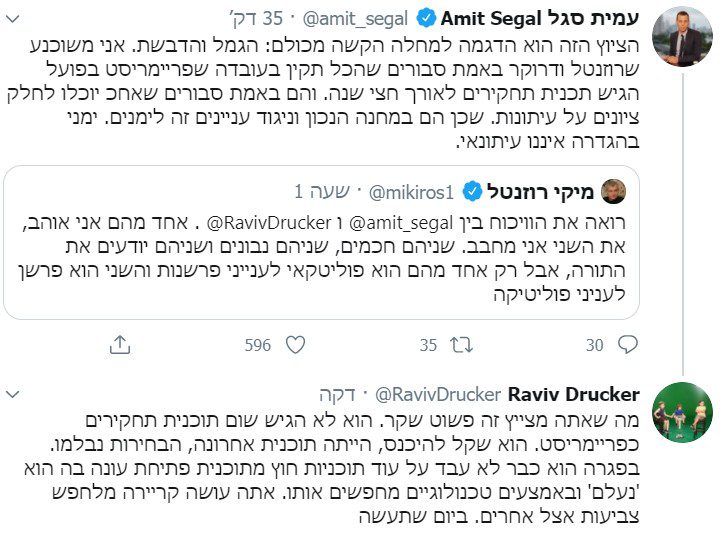The height and width of the screenshot is (541, 727).
Task: Like the tweet with the heart icon
Action: point(295,345)
